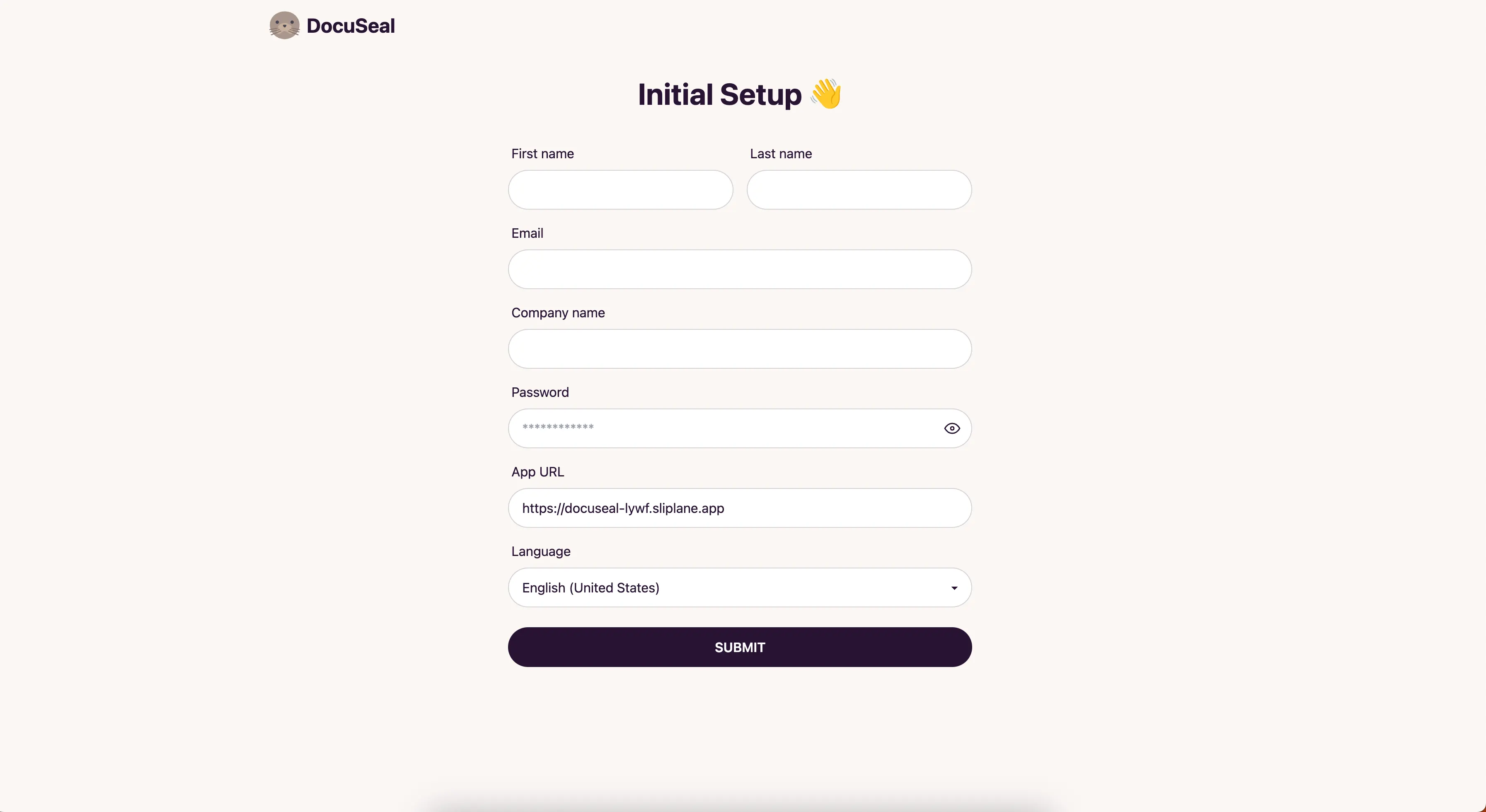Select English (United States) in the Language selector
This screenshot has height=812, width=1486.
(x=740, y=587)
